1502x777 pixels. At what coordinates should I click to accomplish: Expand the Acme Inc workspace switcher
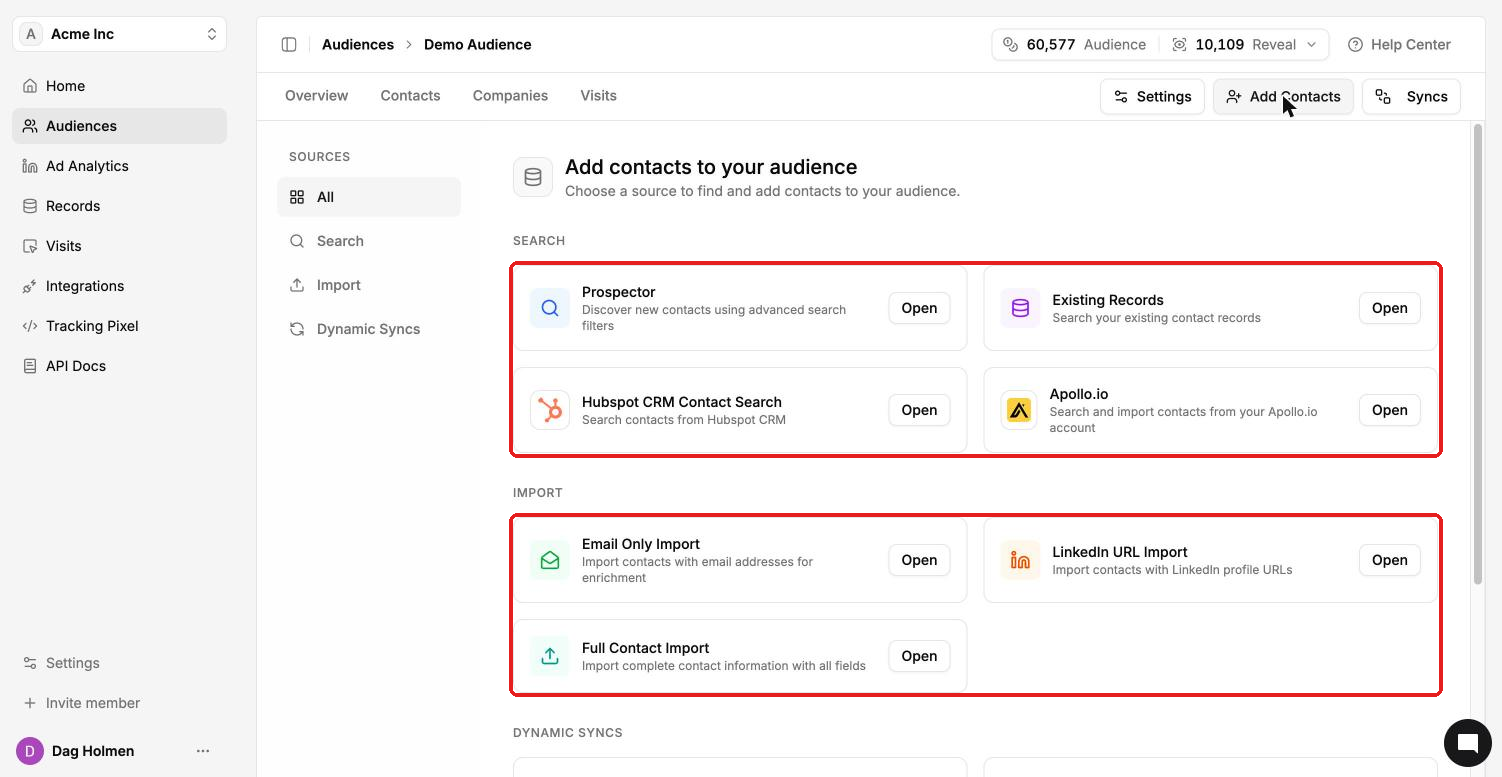(120, 34)
